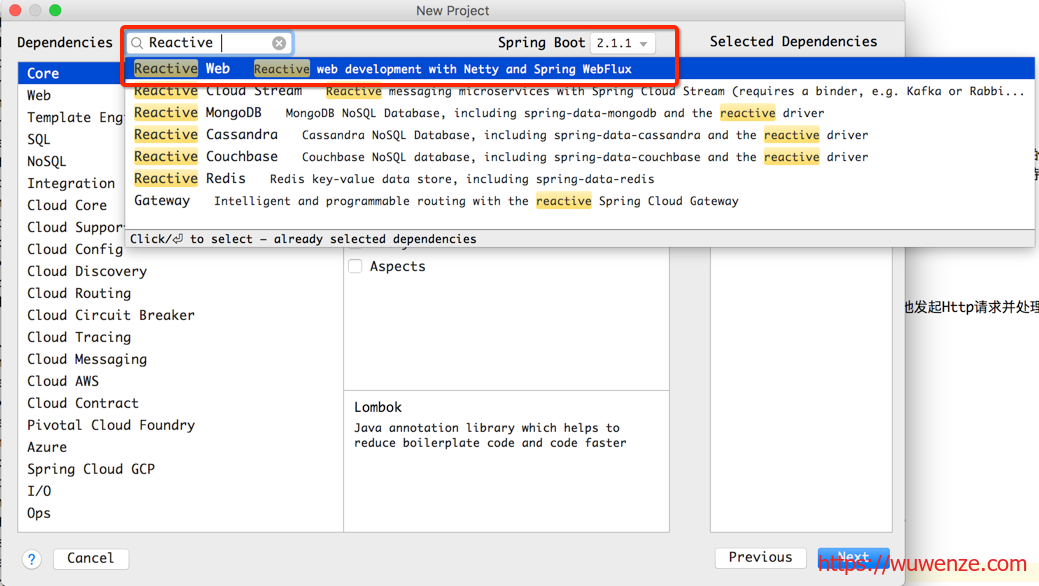The width and height of the screenshot is (1039, 586).
Task: Select Reactive Web suggestion
Action: click(x=580, y=69)
